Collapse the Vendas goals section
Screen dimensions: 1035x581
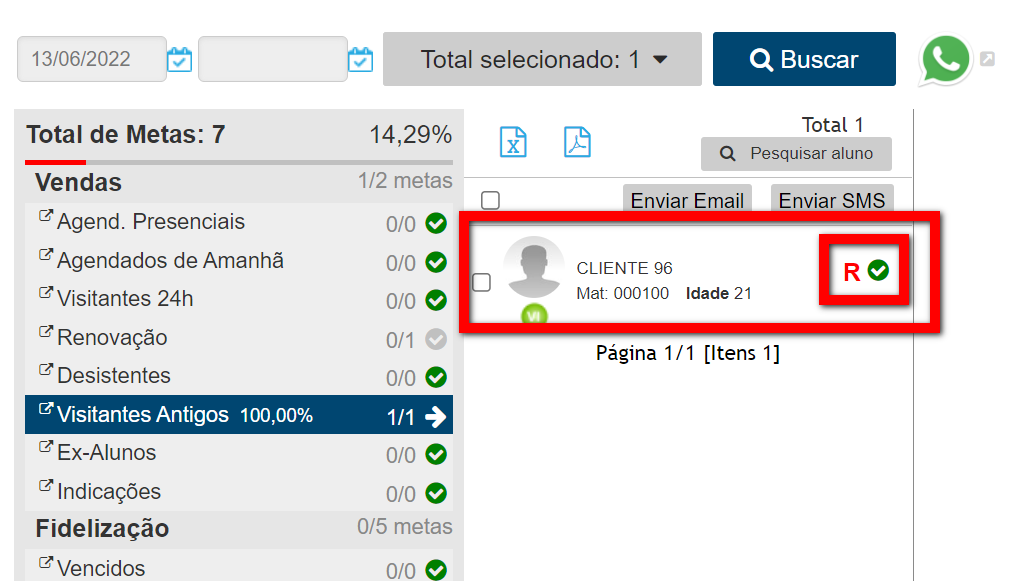[79, 183]
